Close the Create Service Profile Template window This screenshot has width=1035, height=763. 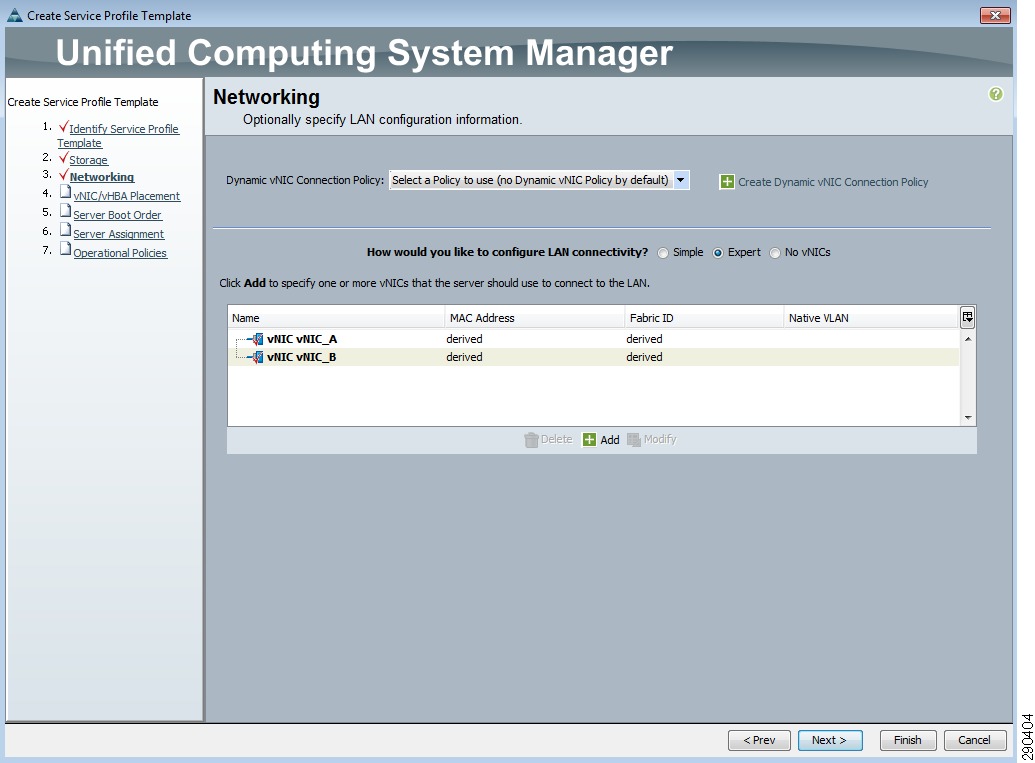(x=995, y=15)
